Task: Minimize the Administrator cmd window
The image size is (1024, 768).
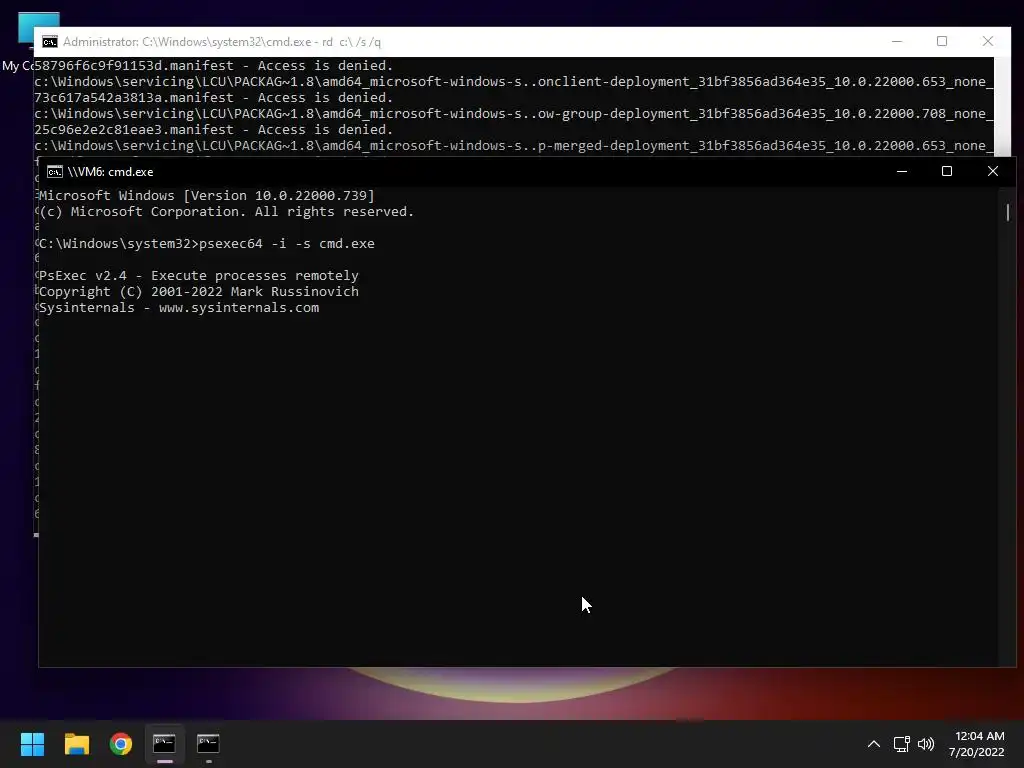Action: (x=897, y=41)
